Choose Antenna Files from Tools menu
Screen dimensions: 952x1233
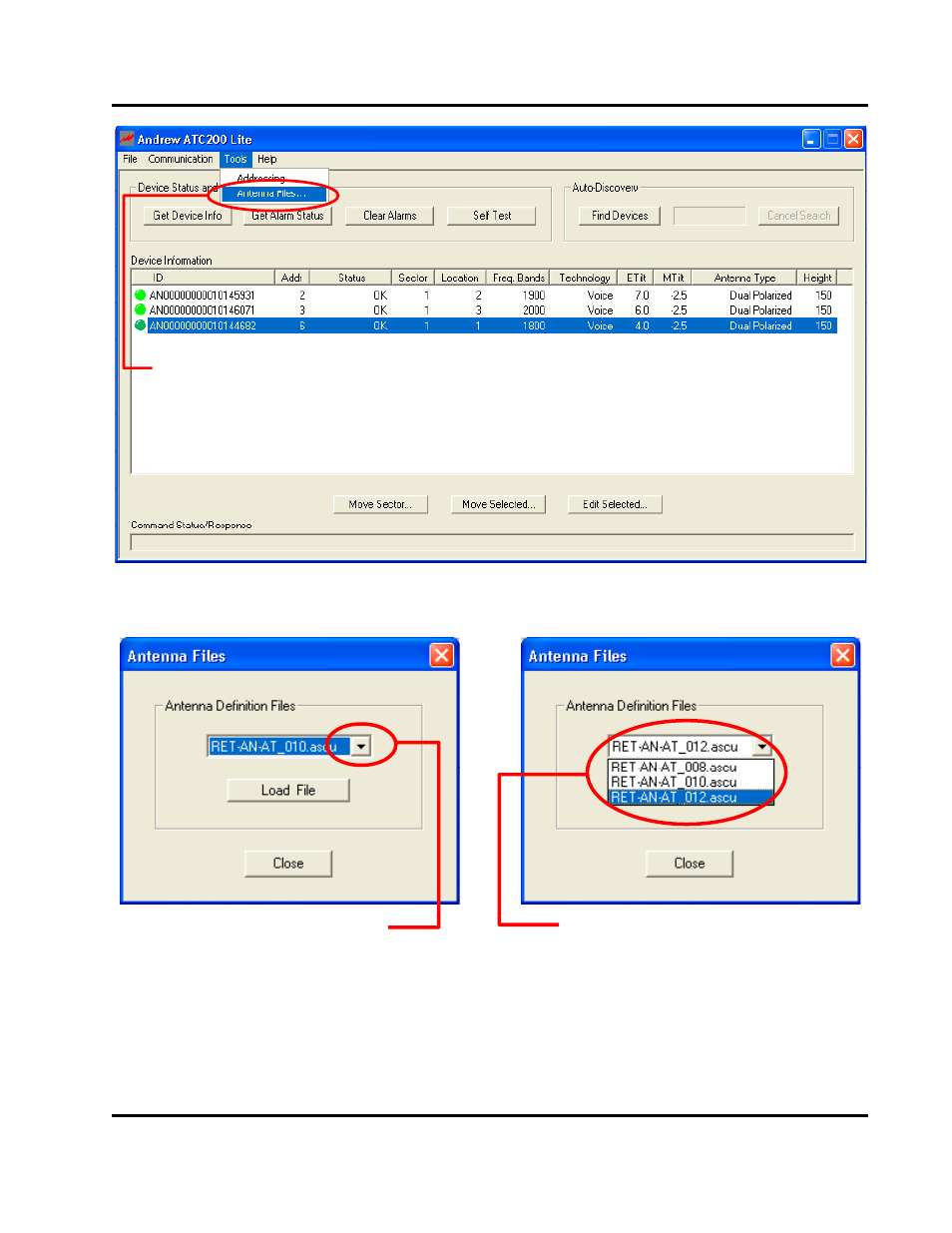point(272,194)
